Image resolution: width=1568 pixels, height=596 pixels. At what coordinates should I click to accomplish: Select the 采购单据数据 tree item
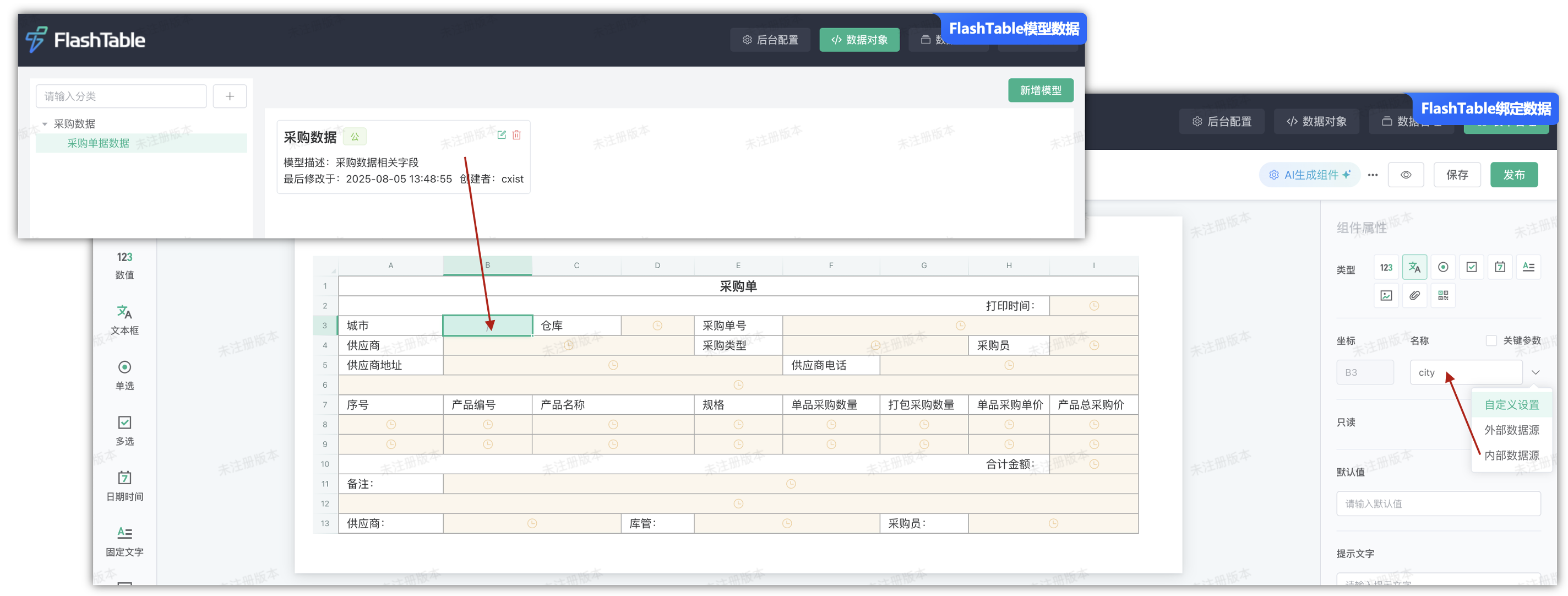pos(141,144)
